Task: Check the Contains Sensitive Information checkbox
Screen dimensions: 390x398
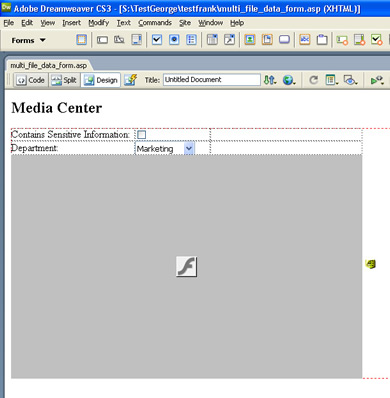Action: pyautogui.click(x=142, y=135)
